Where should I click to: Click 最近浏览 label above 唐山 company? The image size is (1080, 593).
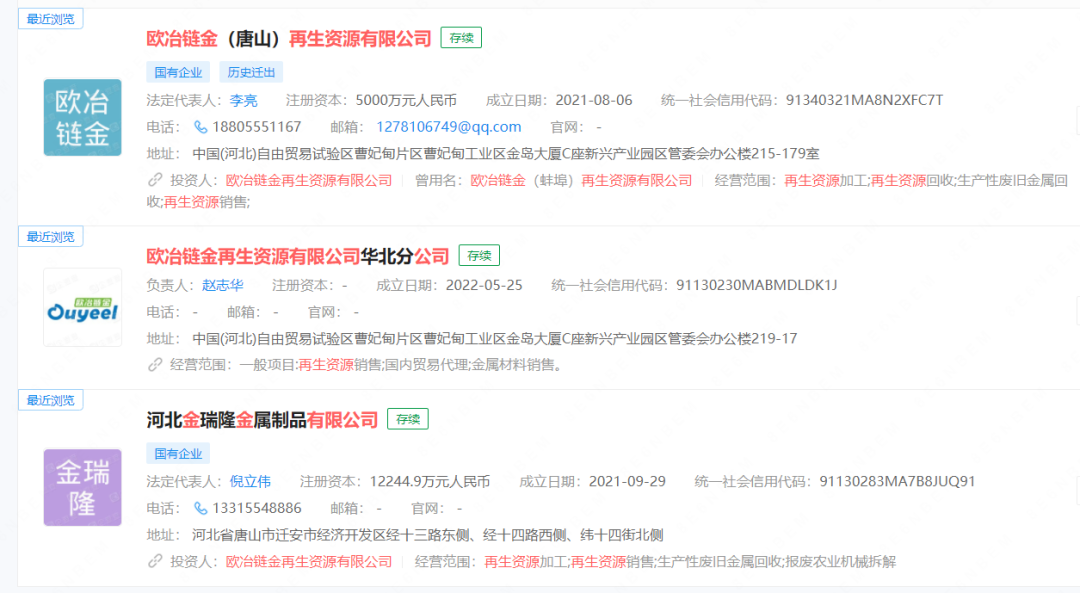click(x=50, y=19)
